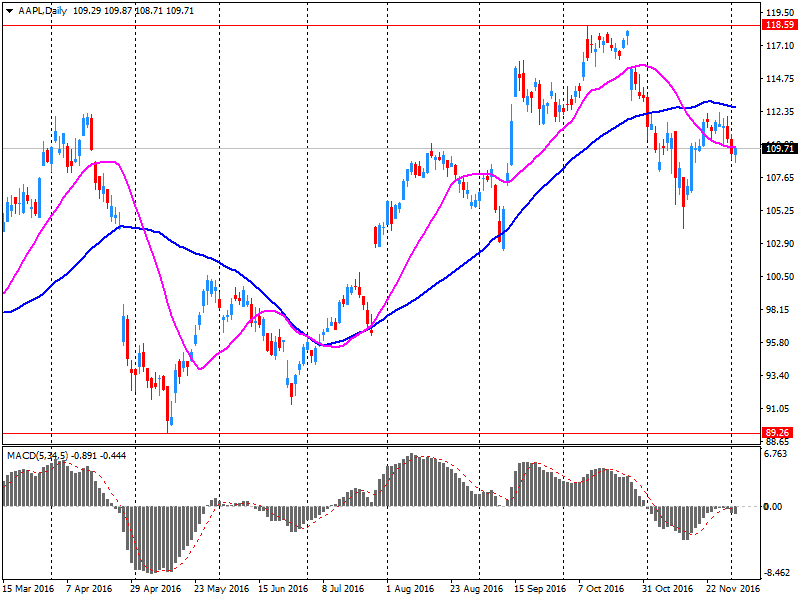
Task: Click the 119.50 price scale value
Action: tap(780, 12)
